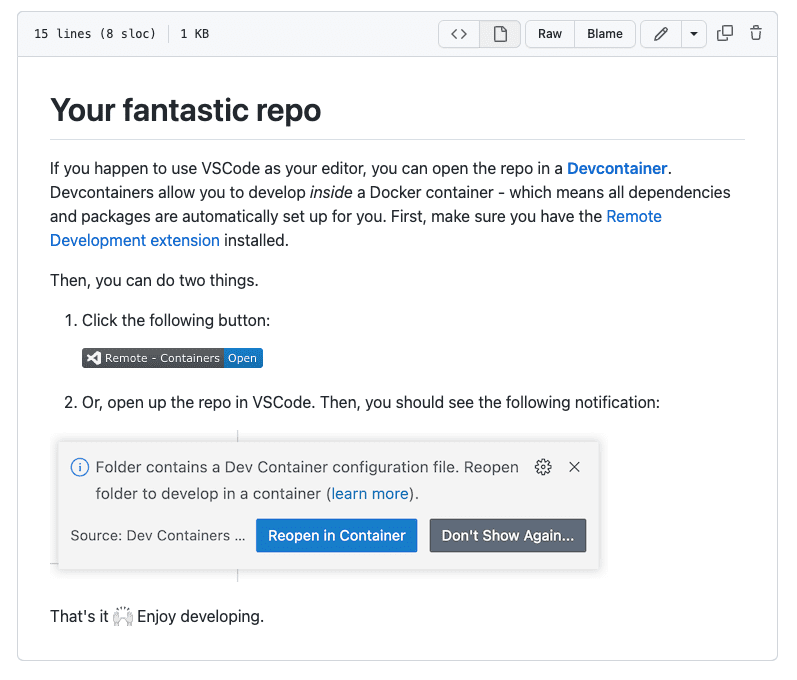
Task: Follow the learn more link
Action: pos(370,493)
